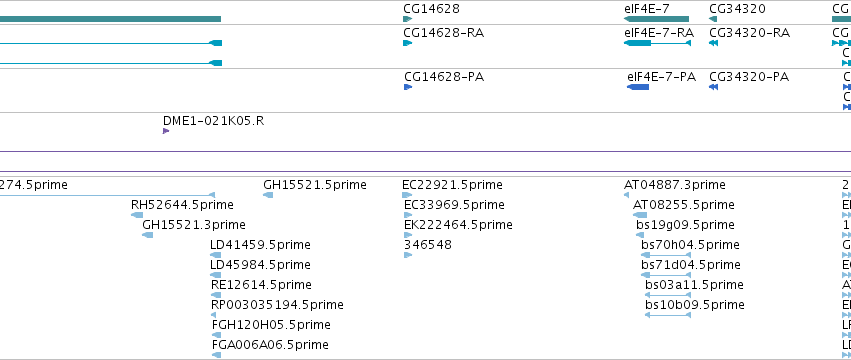Screen dimensions: 851x360
Task: Select the CG14628-RA transcript arrow
Action: [x=408, y=43]
